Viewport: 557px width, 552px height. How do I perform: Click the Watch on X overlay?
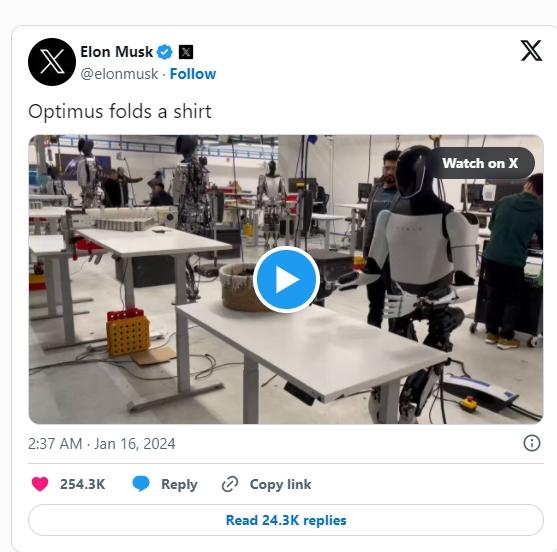pyautogui.click(x=480, y=163)
